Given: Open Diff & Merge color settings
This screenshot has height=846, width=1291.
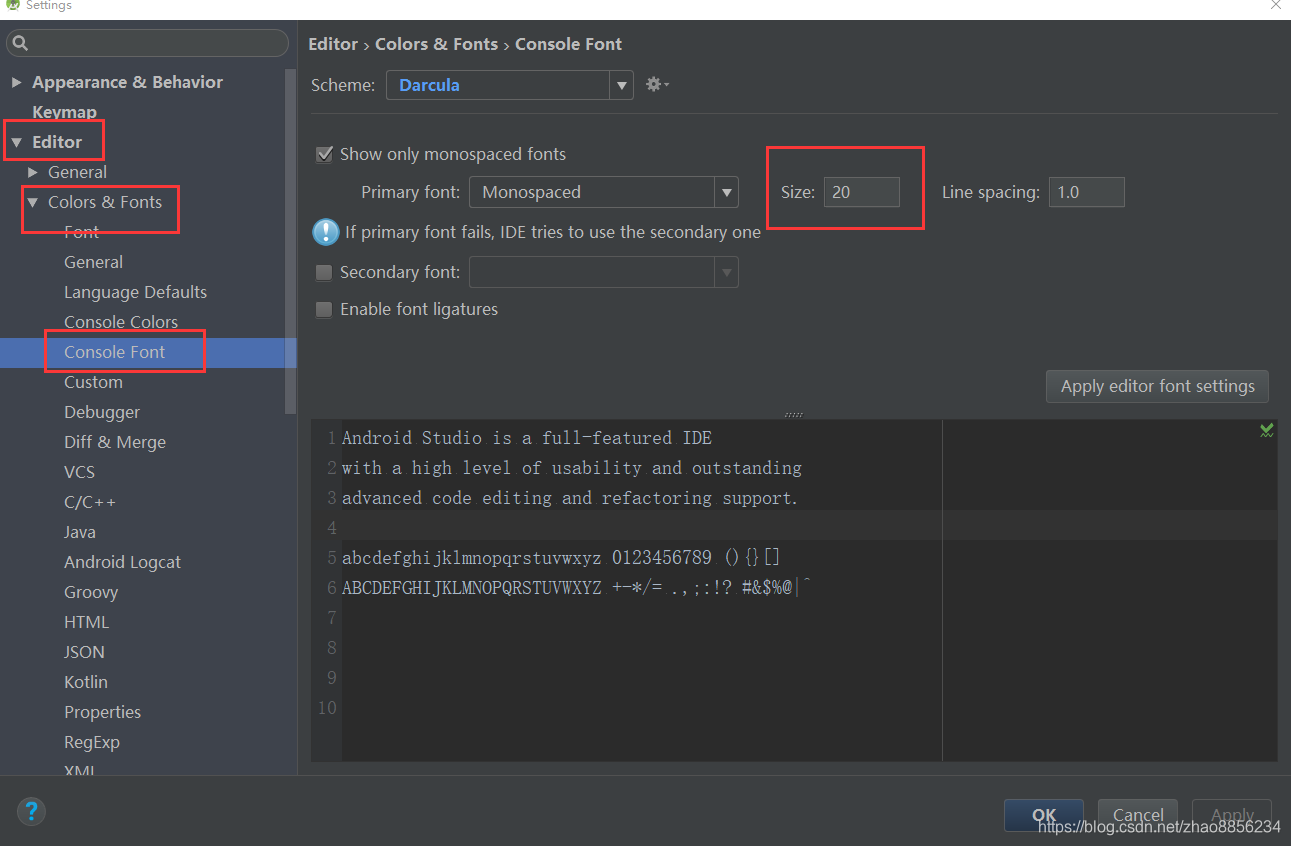Looking at the screenshot, I should click(115, 442).
